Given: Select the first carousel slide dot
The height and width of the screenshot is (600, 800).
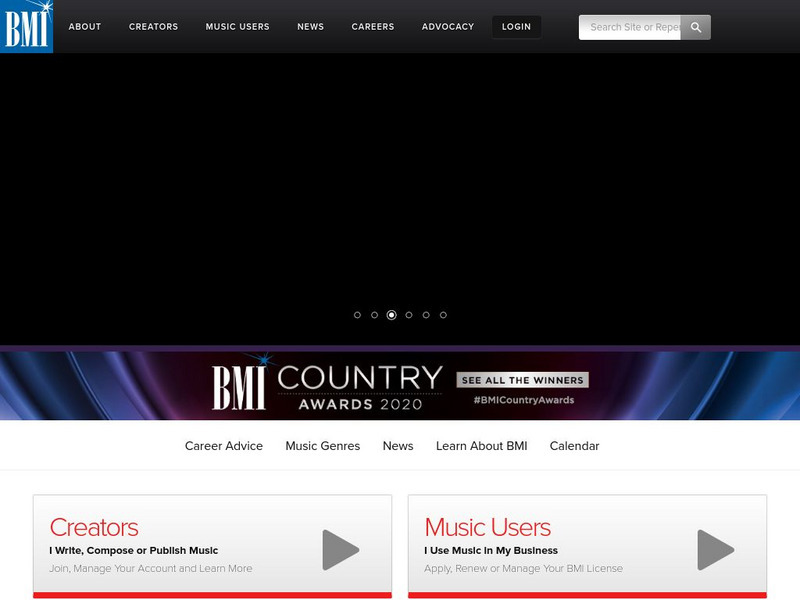Looking at the screenshot, I should coord(357,315).
